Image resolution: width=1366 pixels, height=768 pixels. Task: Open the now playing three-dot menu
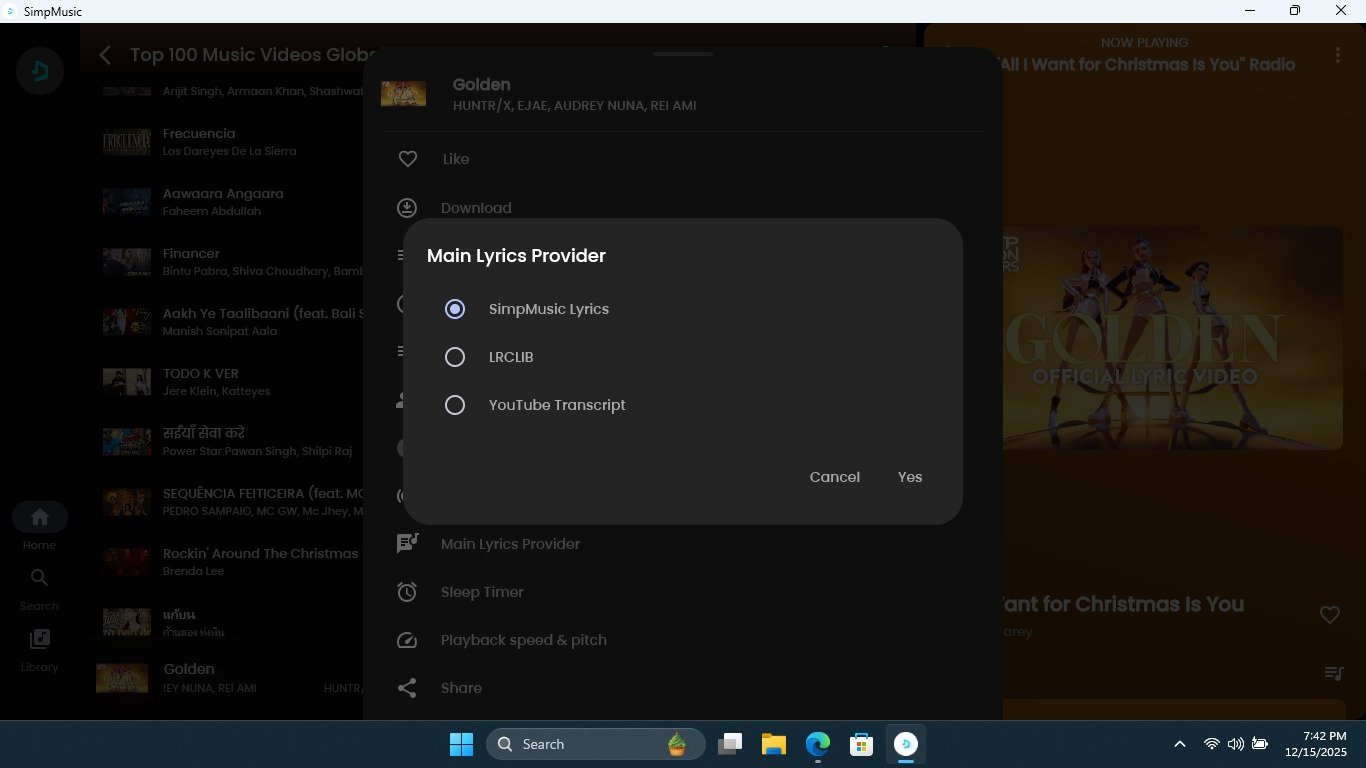pos(1338,55)
